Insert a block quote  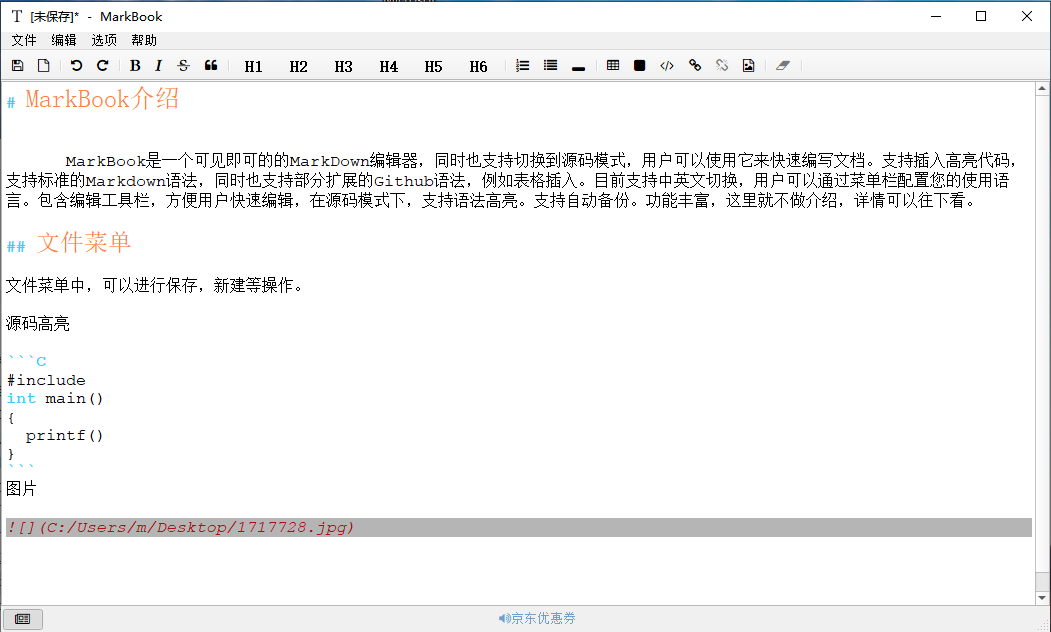click(211, 66)
